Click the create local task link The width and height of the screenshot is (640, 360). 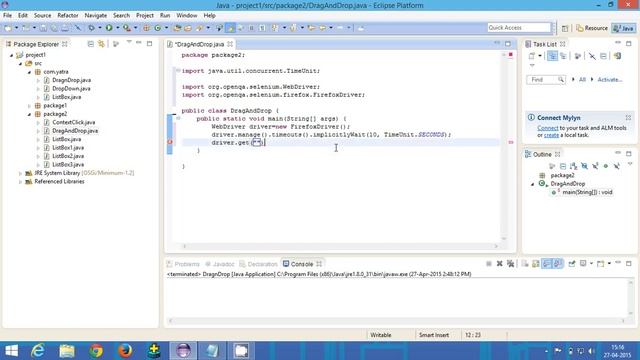(551, 135)
